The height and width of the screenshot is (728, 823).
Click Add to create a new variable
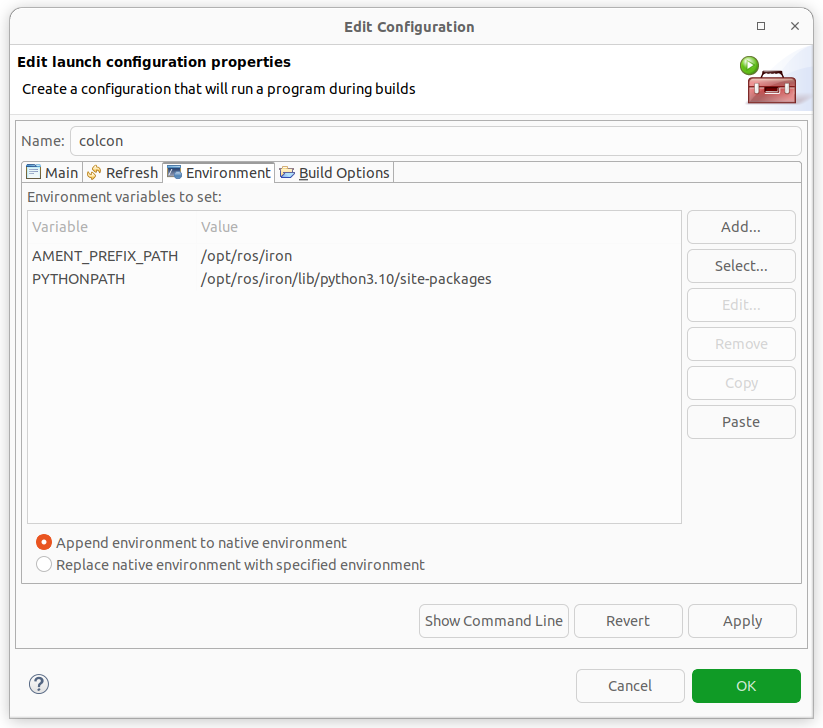click(741, 227)
